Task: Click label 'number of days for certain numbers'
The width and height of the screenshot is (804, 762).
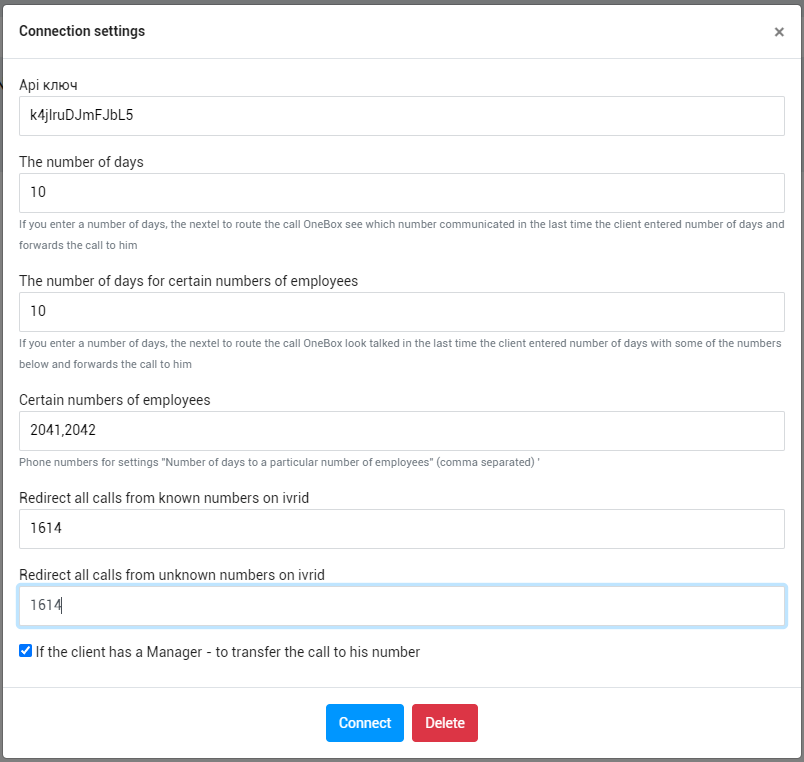Action: point(188,281)
